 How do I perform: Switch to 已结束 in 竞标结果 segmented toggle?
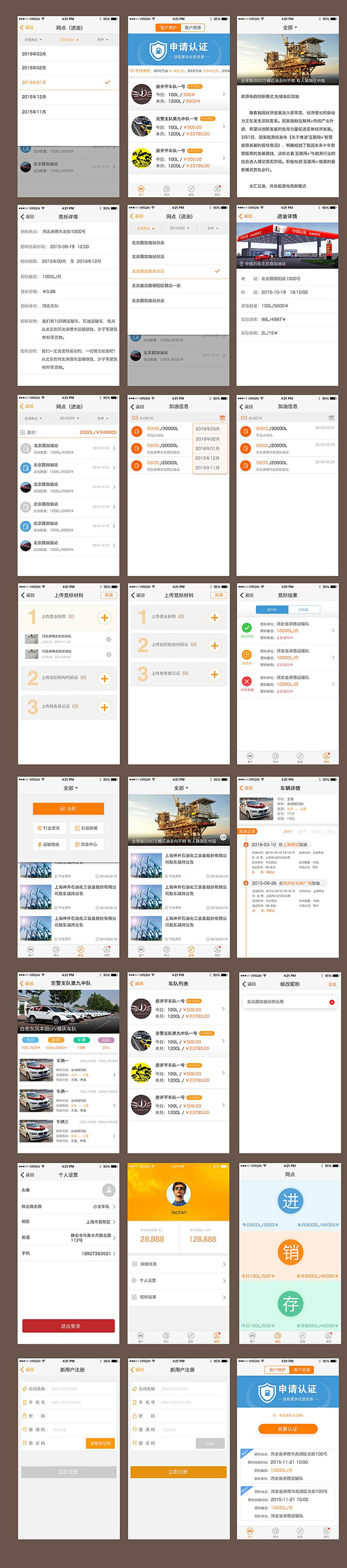click(x=303, y=609)
